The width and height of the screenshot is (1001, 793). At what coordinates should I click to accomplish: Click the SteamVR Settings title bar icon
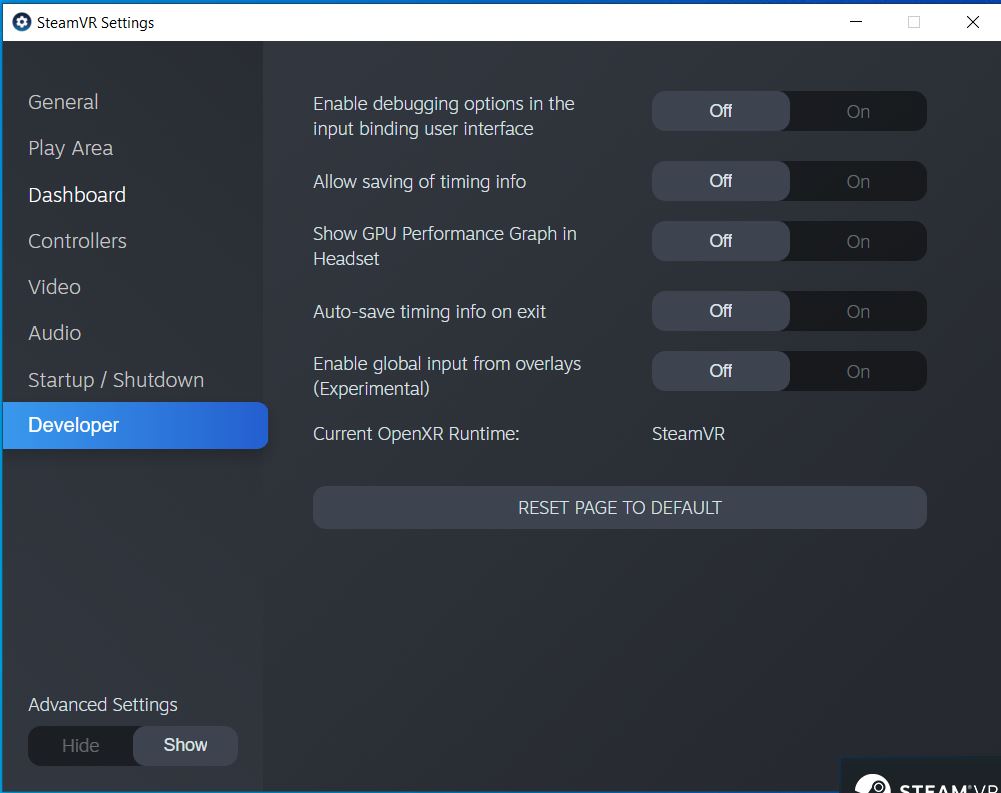pos(21,22)
